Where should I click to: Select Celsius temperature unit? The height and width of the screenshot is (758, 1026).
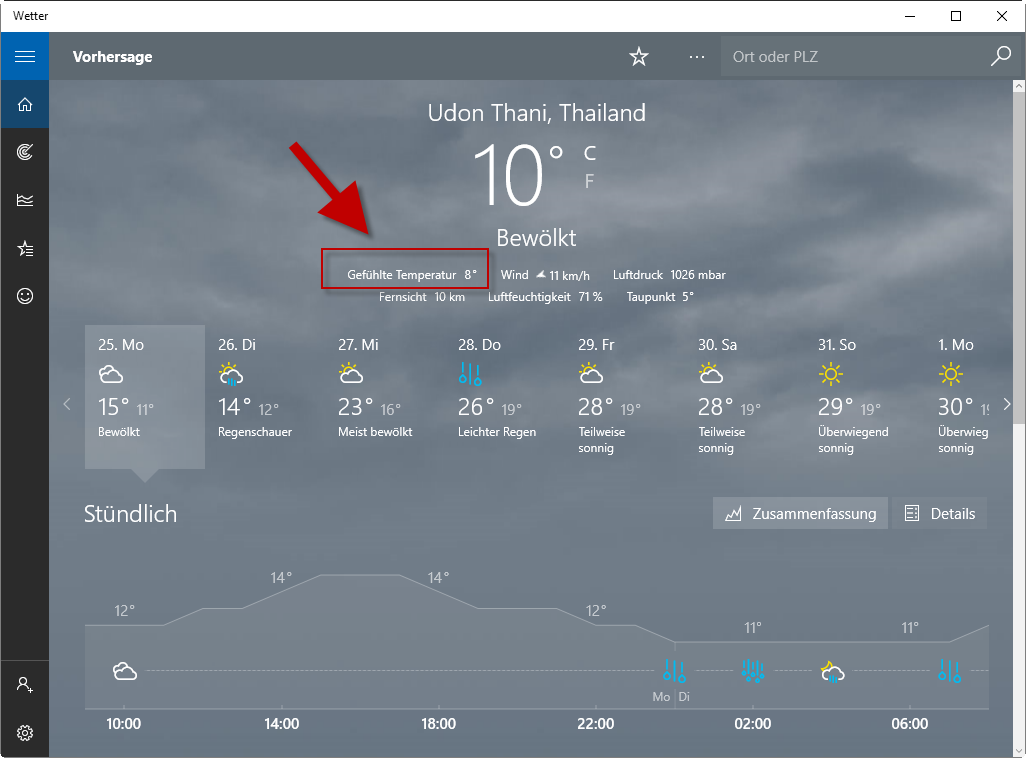[x=590, y=153]
